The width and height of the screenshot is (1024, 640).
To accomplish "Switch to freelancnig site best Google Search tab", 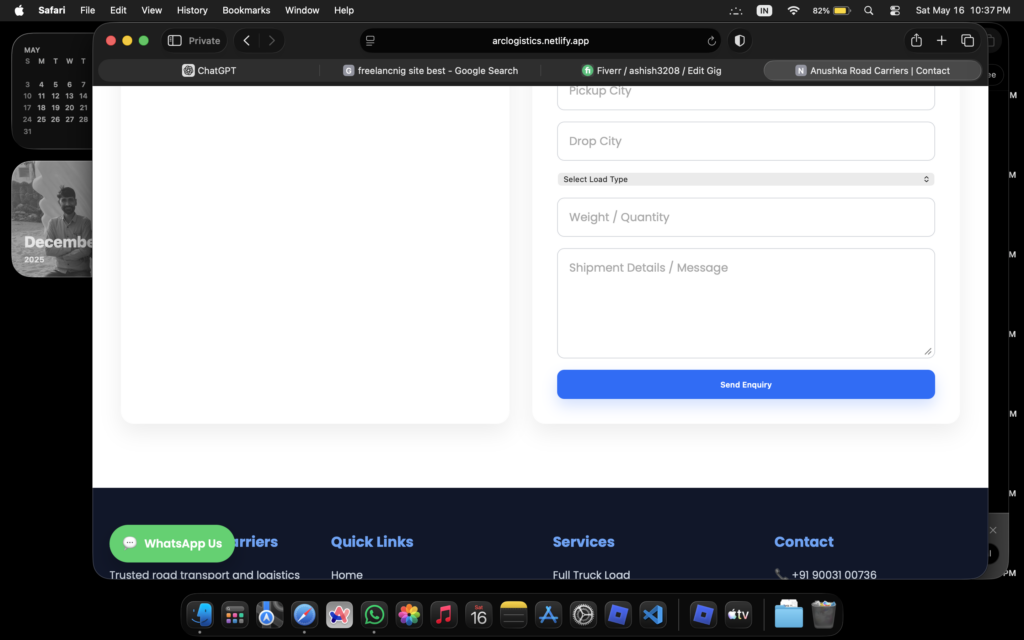I will click(x=430, y=71).
